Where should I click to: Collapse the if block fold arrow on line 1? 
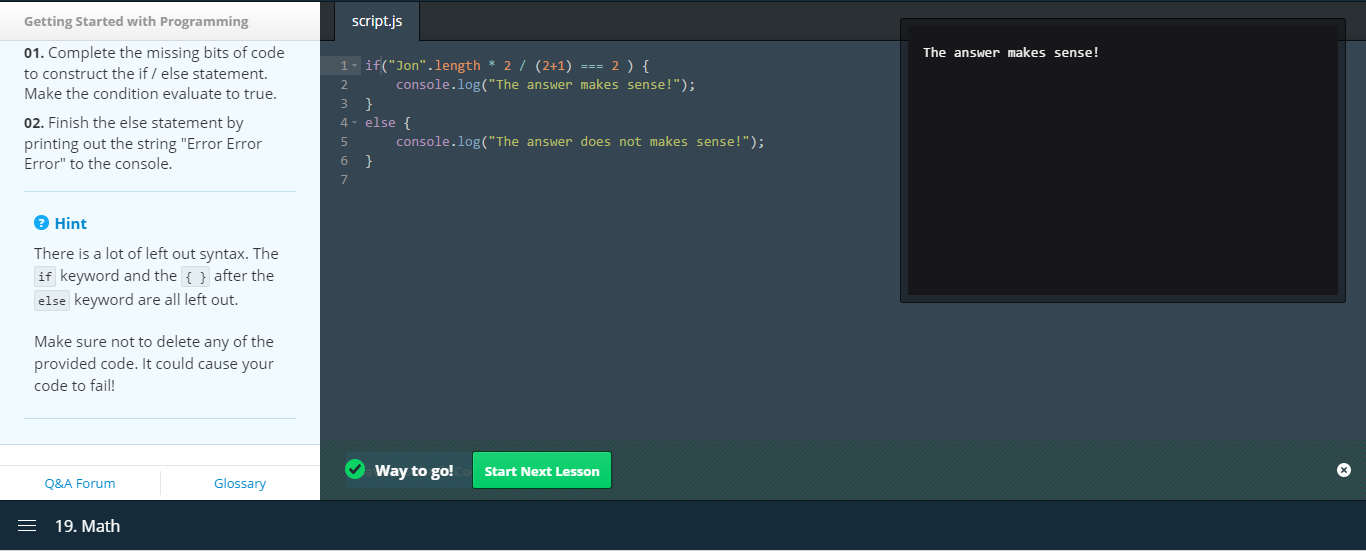pos(356,66)
